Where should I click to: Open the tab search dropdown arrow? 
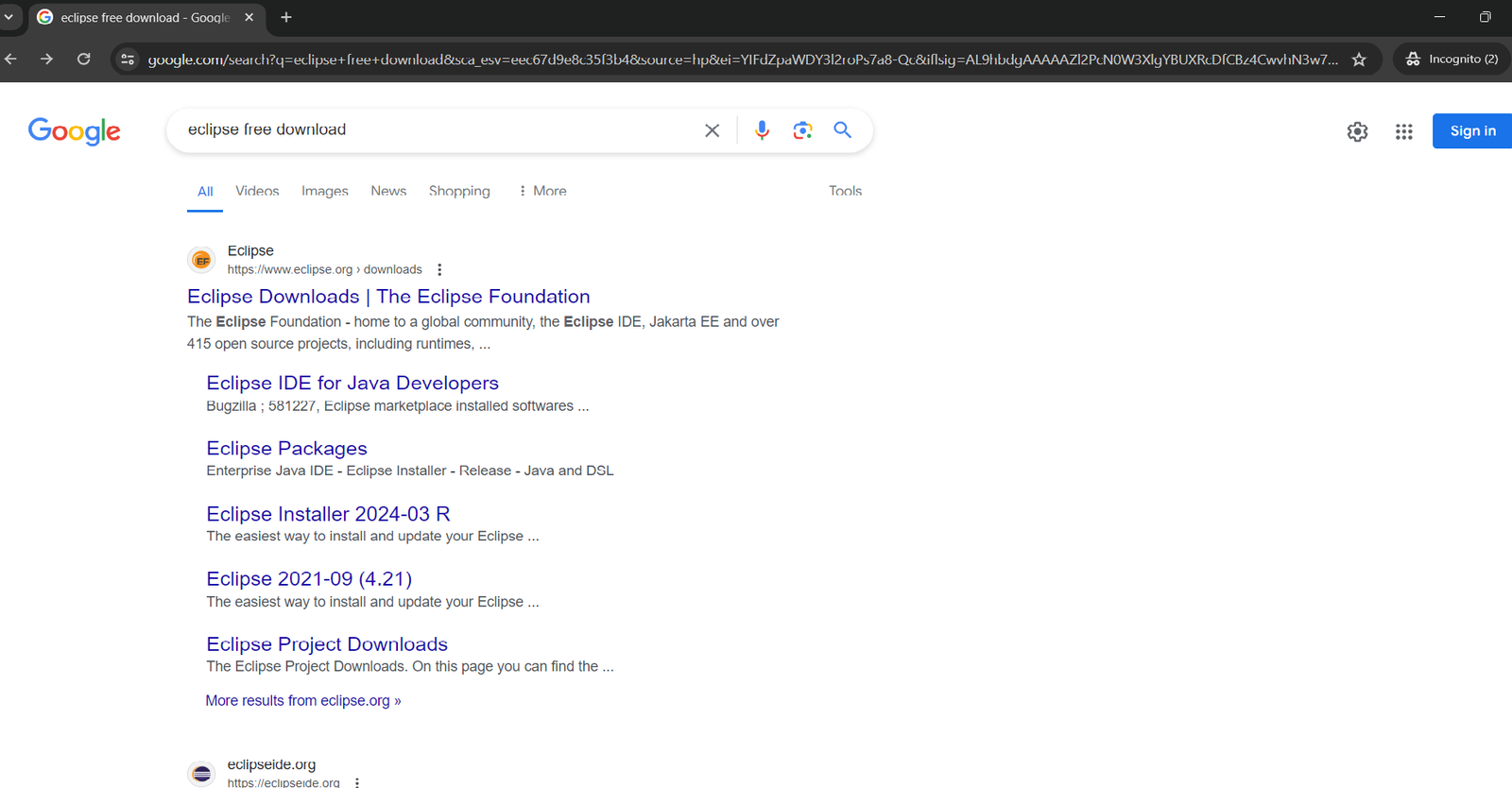tap(9, 17)
